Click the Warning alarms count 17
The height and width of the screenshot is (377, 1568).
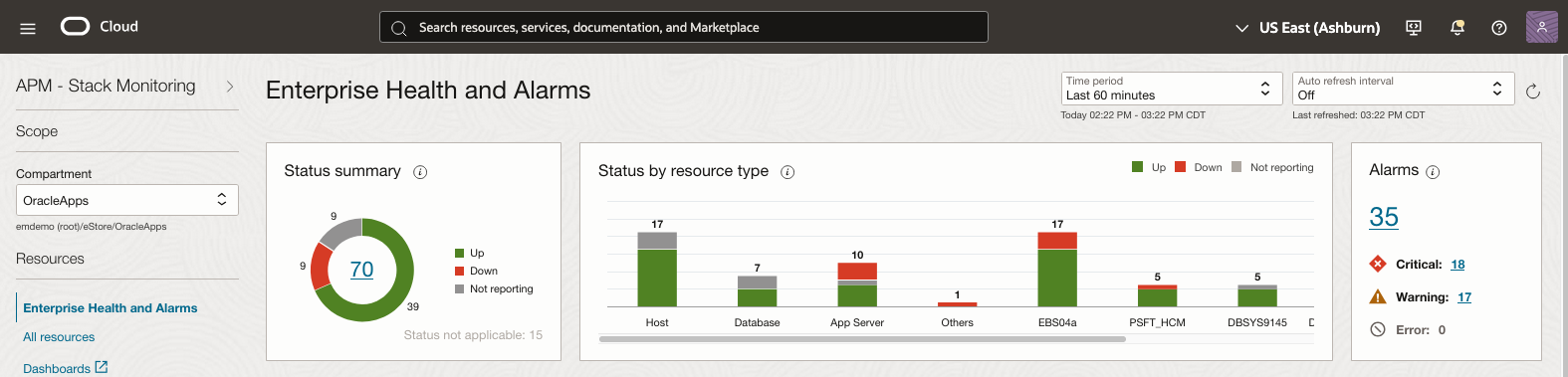[x=1464, y=297]
